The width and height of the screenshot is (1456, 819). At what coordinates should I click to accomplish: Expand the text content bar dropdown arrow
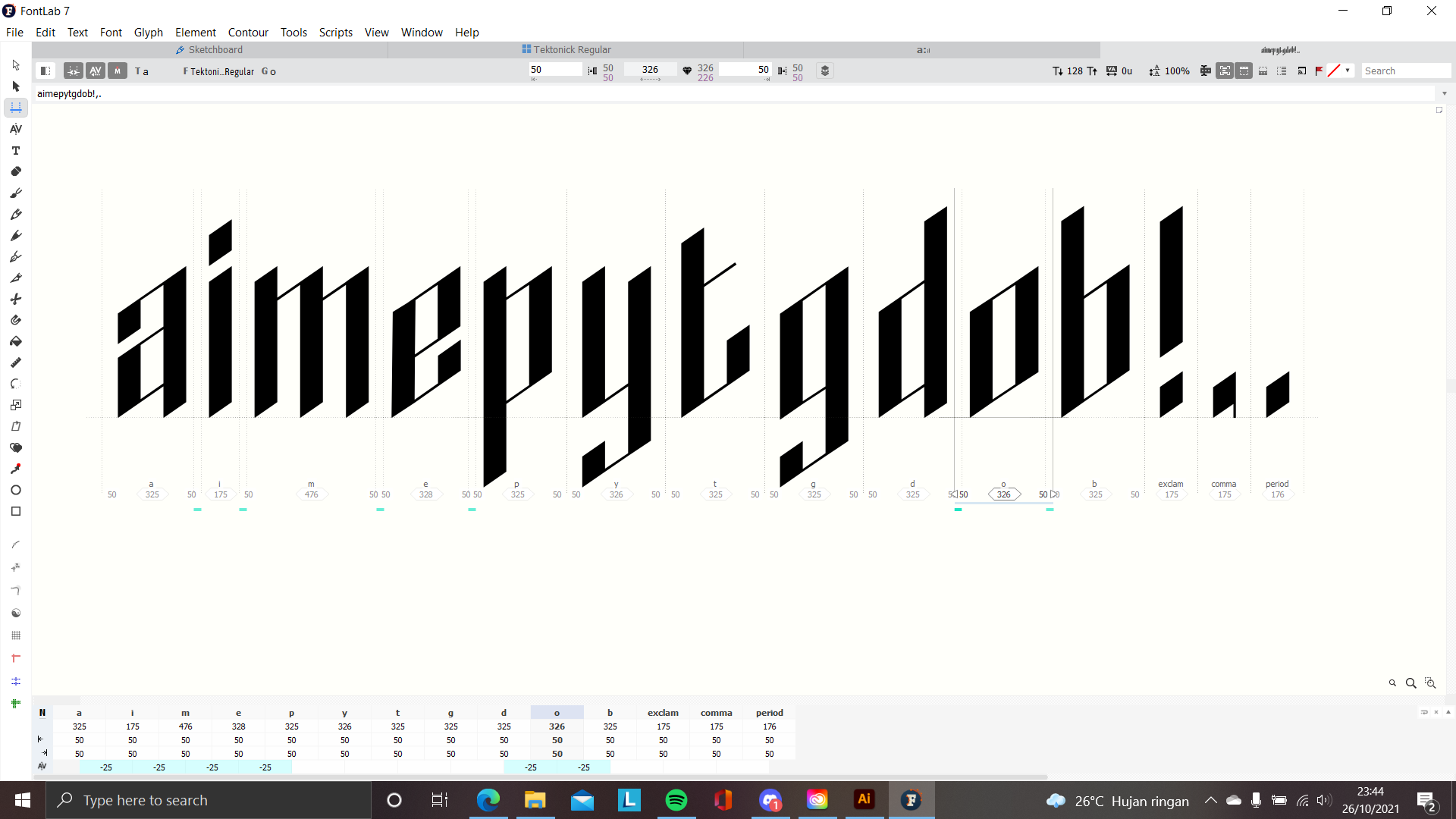click(1444, 93)
